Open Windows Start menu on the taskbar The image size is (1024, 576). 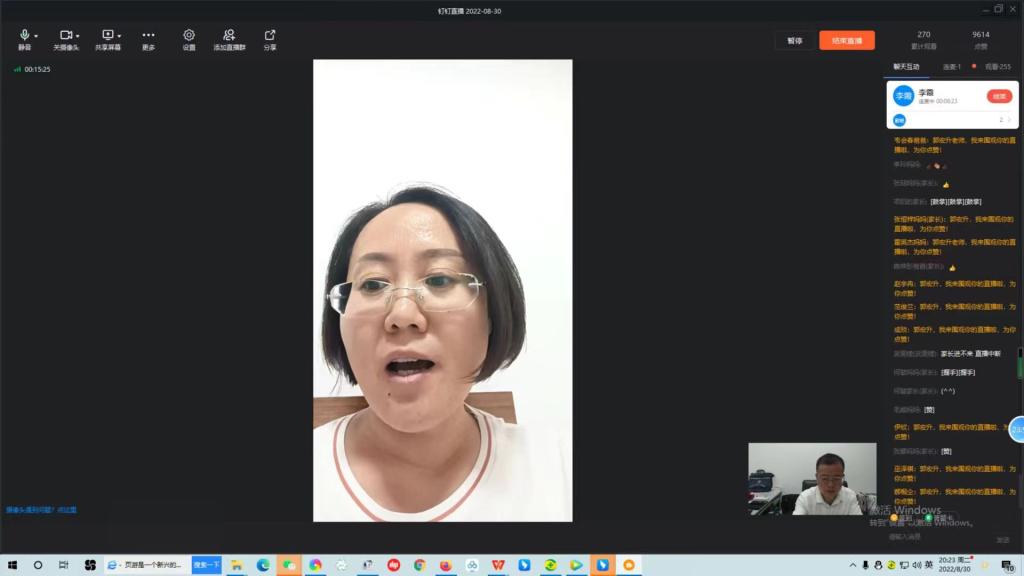coord(12,565)
